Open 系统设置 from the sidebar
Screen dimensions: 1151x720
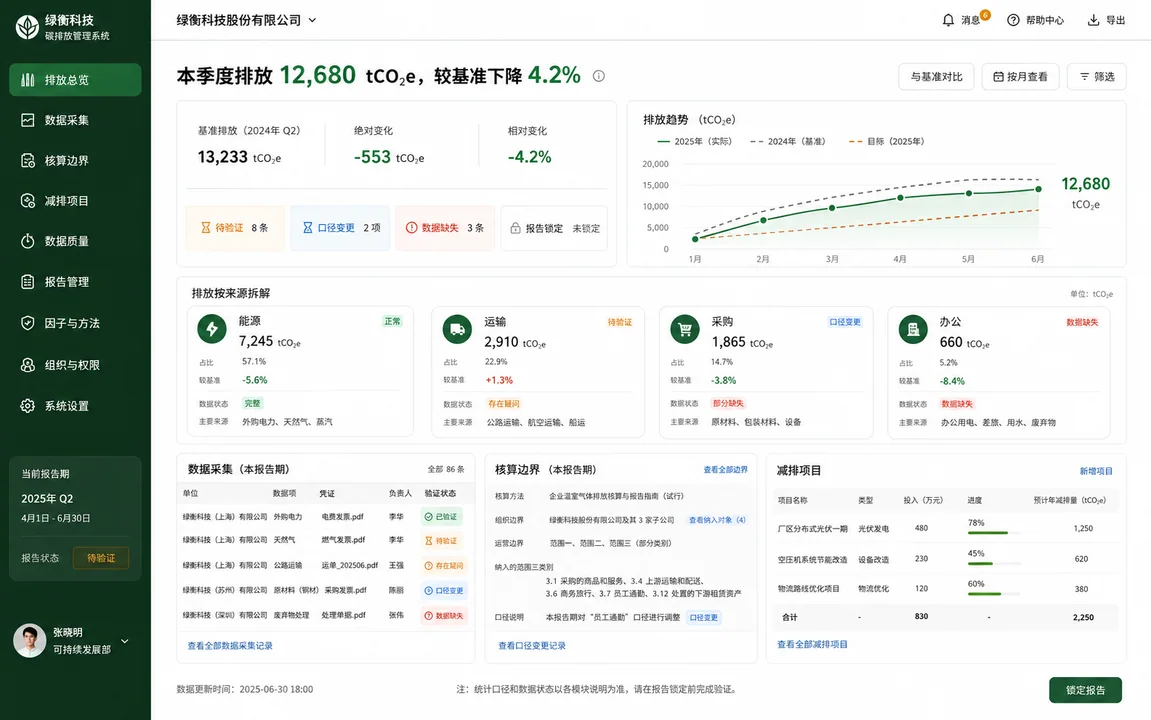75,406
